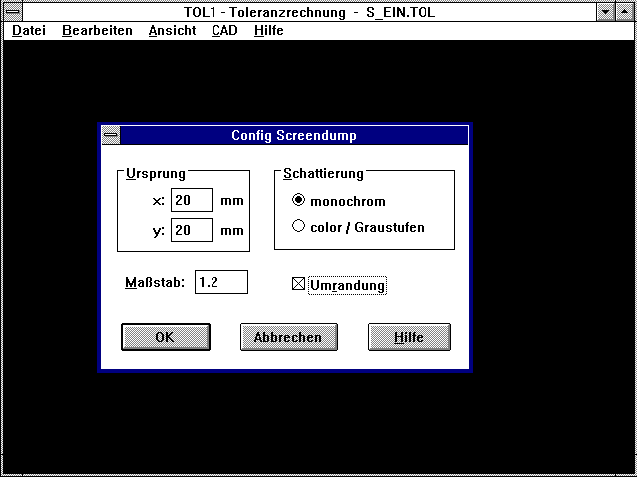The image size is (638, 479).
Task: Click the Hilfe button in the dialog
Action: [x=409, y=337]
